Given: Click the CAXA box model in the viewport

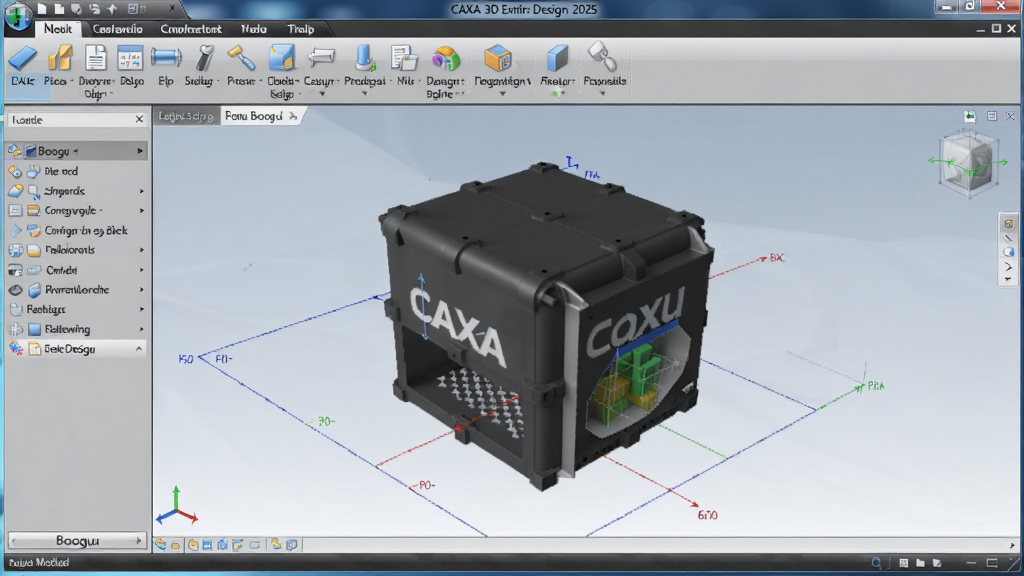Looking at the screenshot, I should point(545,325).
